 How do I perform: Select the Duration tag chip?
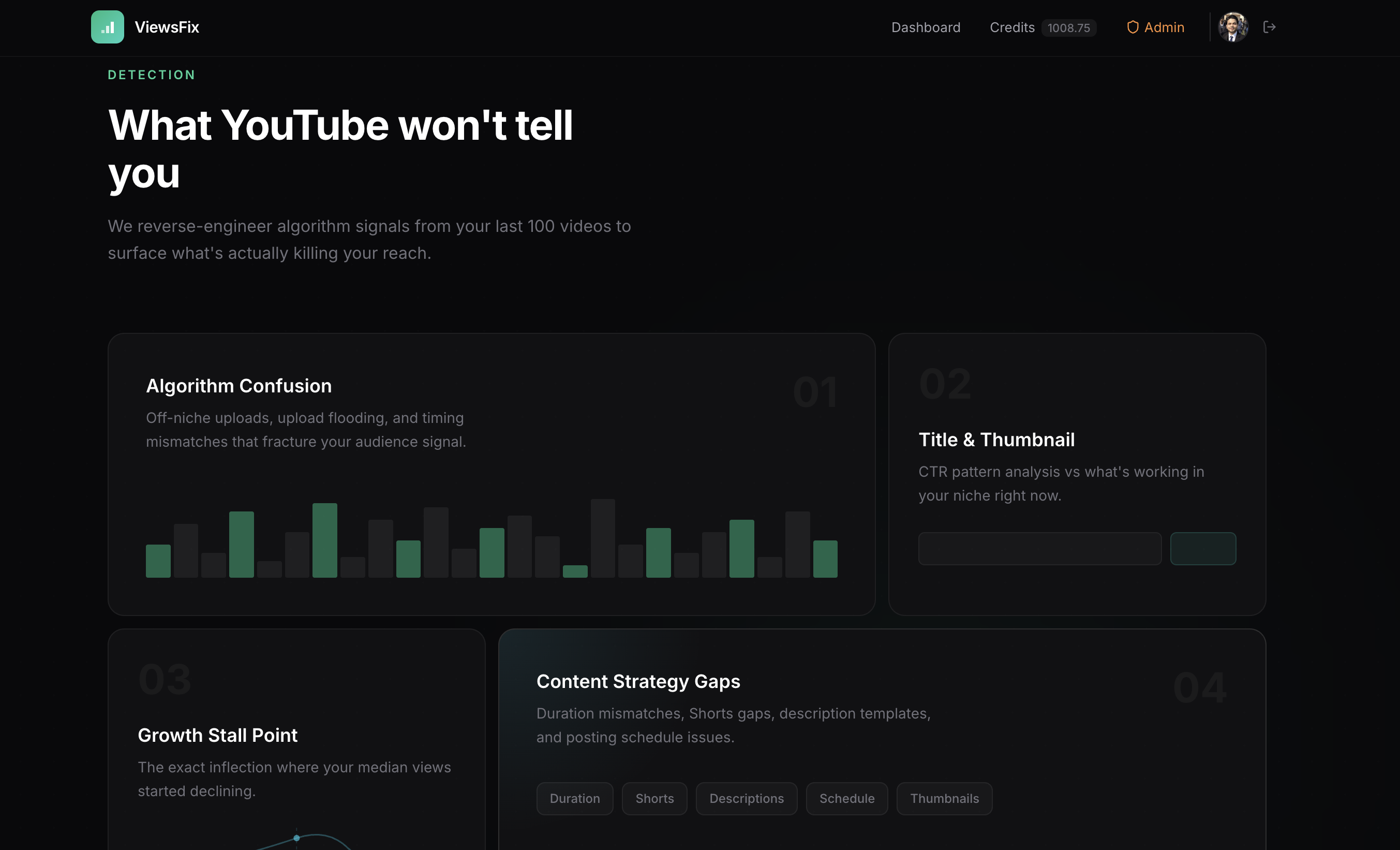coord(574,799)
